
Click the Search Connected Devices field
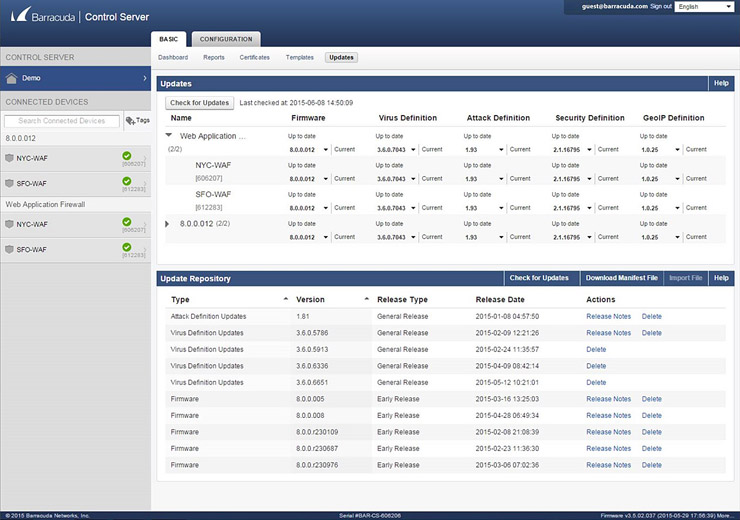click(x=62, y=121)
